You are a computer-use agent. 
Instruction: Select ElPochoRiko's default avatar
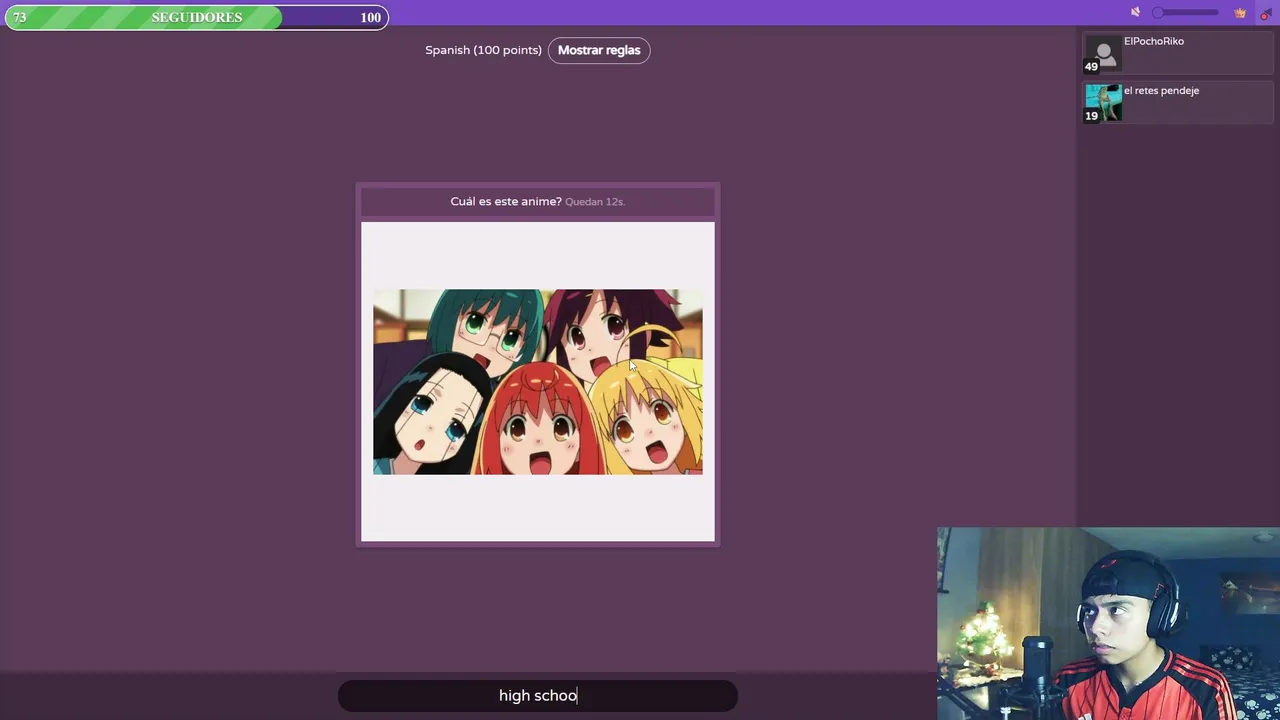[x=1104, y=55]
